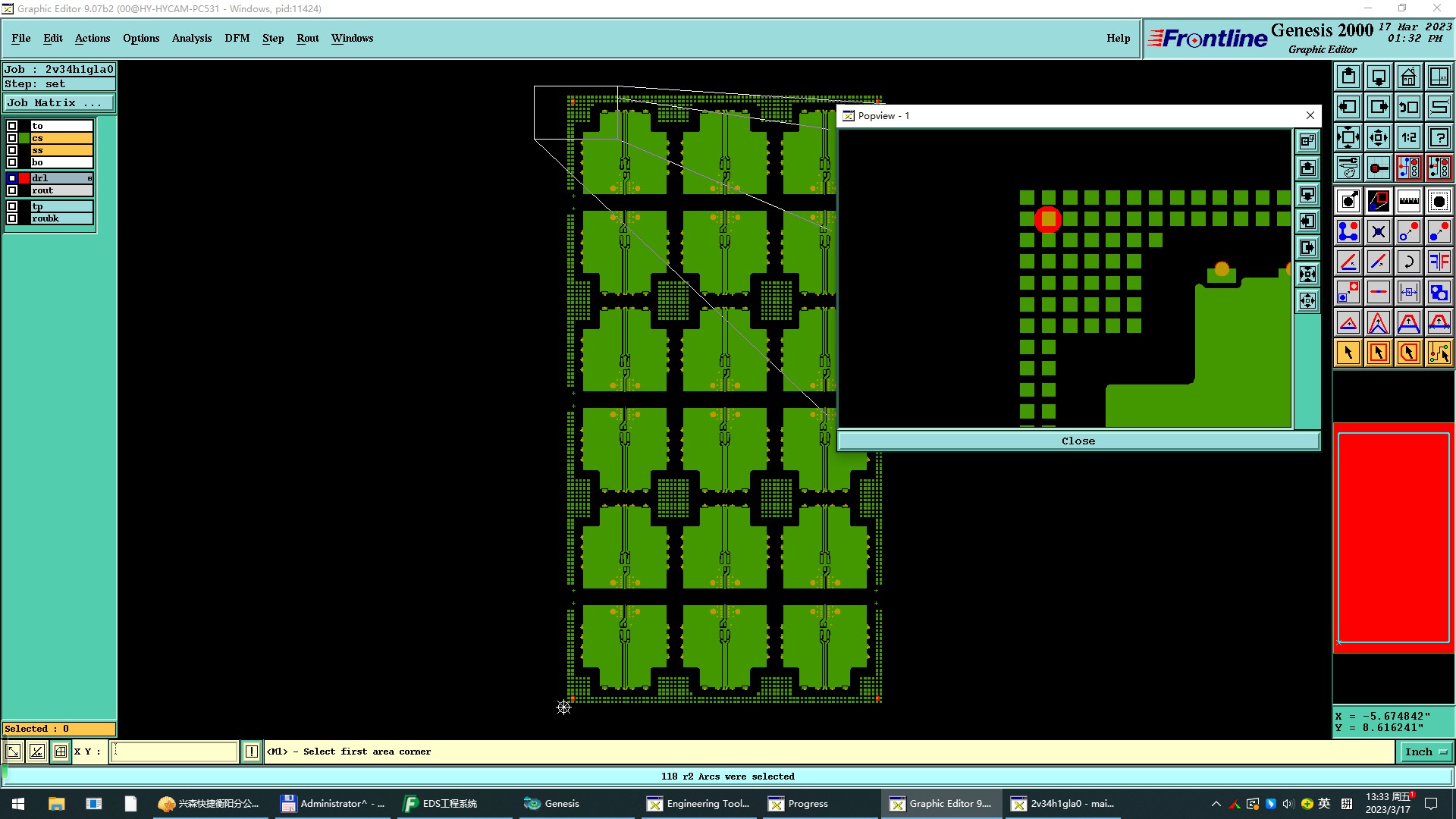The image size is (1456, 819).
Task: Click the mirror feature icon
Action: pyautogui.click(x=1439, y=262)
